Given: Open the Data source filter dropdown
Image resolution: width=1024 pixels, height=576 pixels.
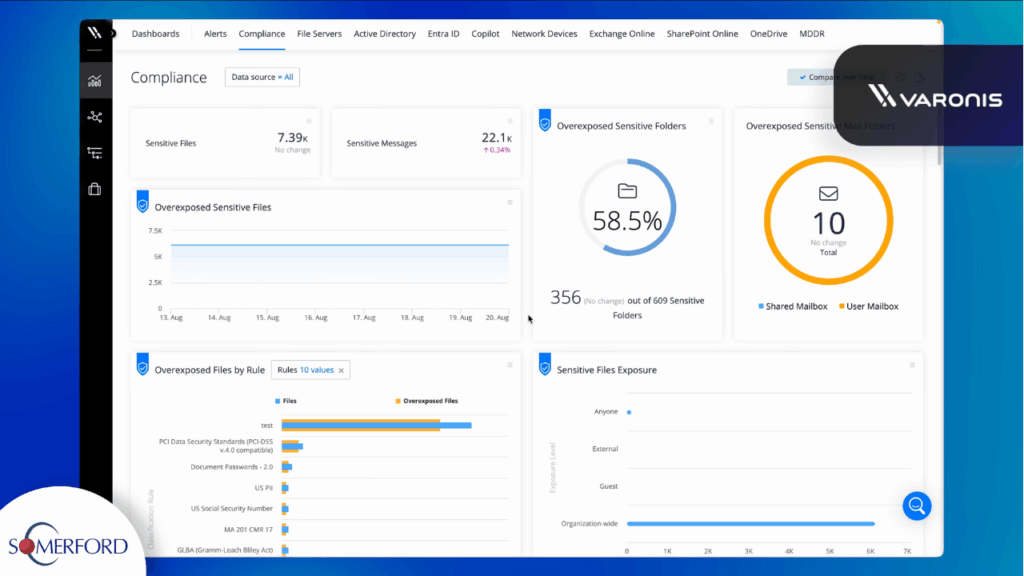Looking at the screenshot, I should pos(262,77).
